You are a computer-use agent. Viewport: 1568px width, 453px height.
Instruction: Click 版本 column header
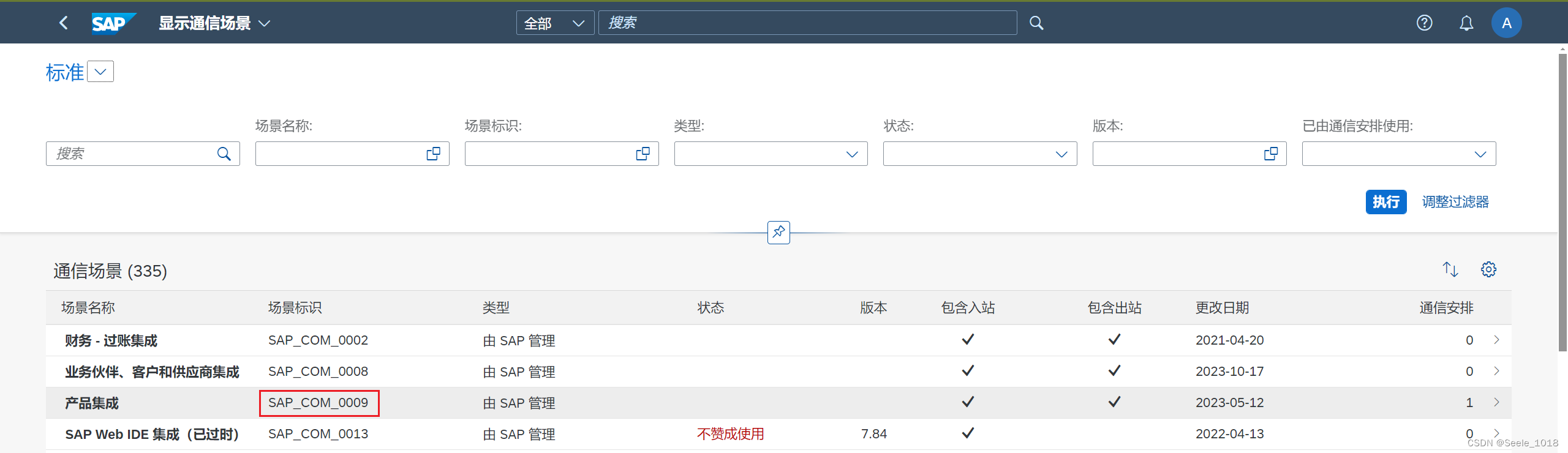tap(873, 308)
